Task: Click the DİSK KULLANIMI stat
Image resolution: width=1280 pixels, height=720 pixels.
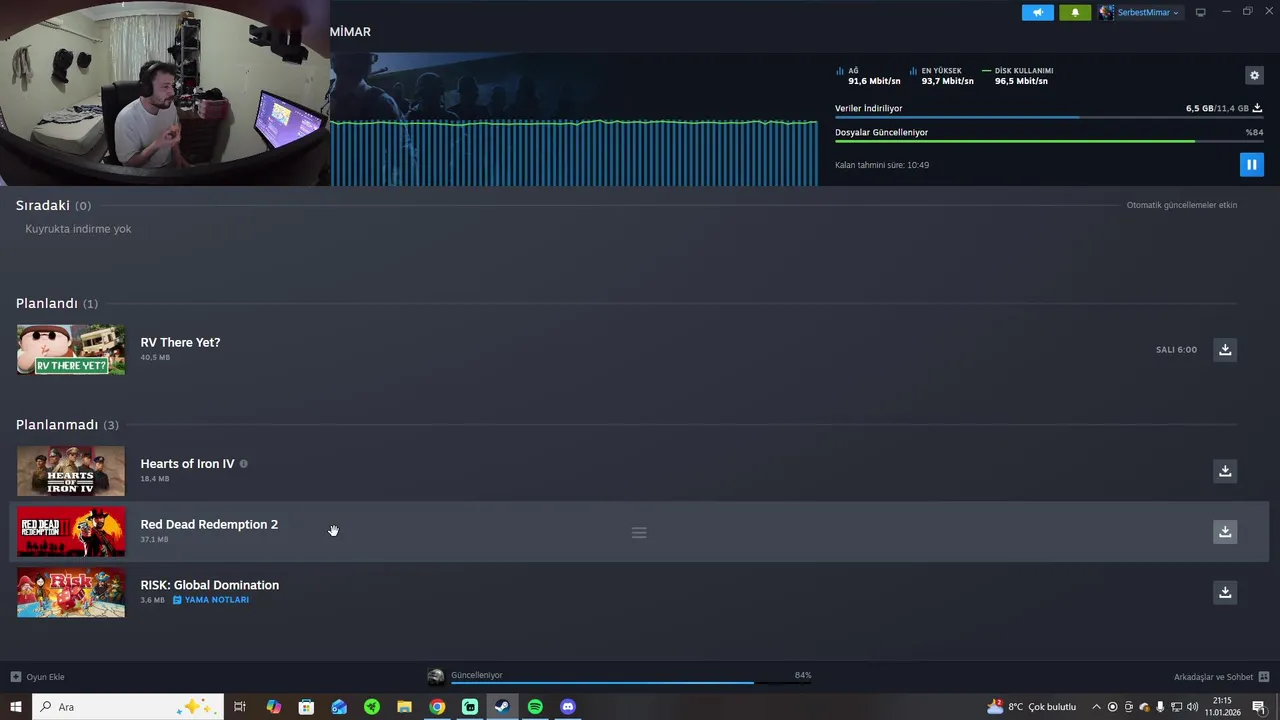Action: tap(1018, 76)
